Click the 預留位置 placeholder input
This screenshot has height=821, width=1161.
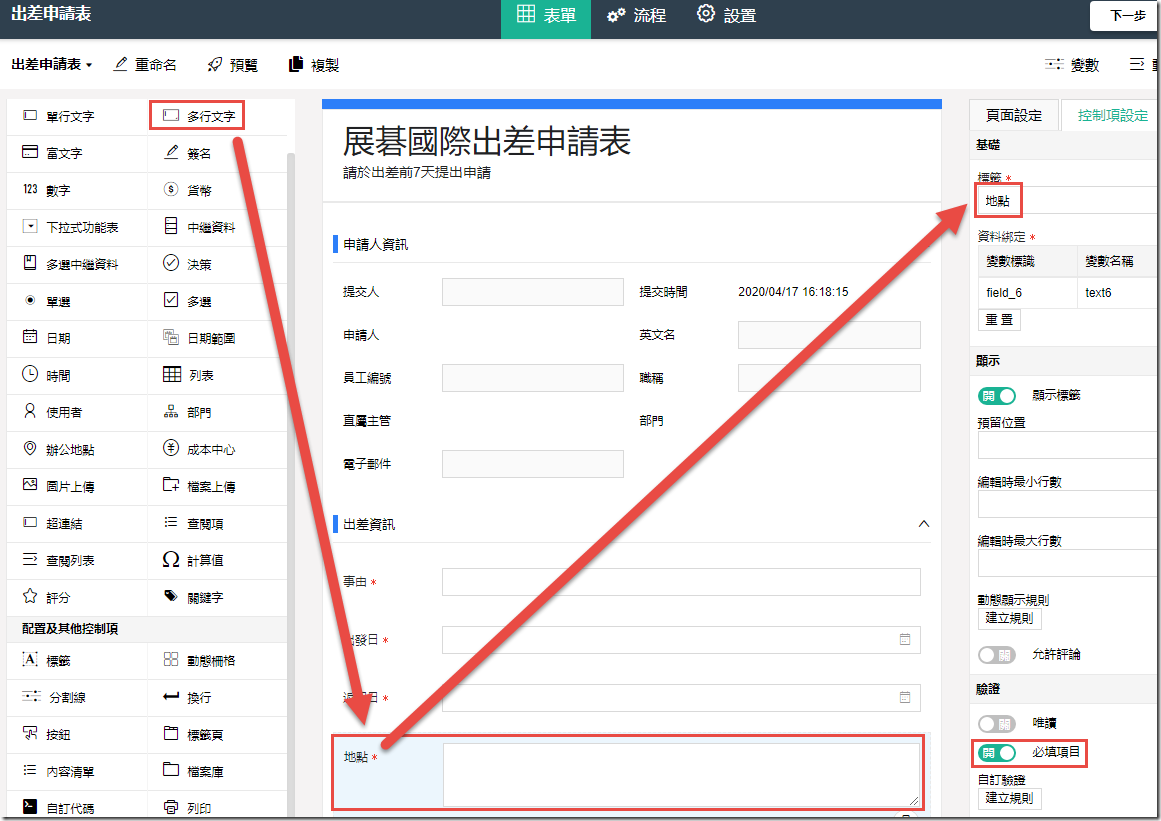(x=1069, y=446)
